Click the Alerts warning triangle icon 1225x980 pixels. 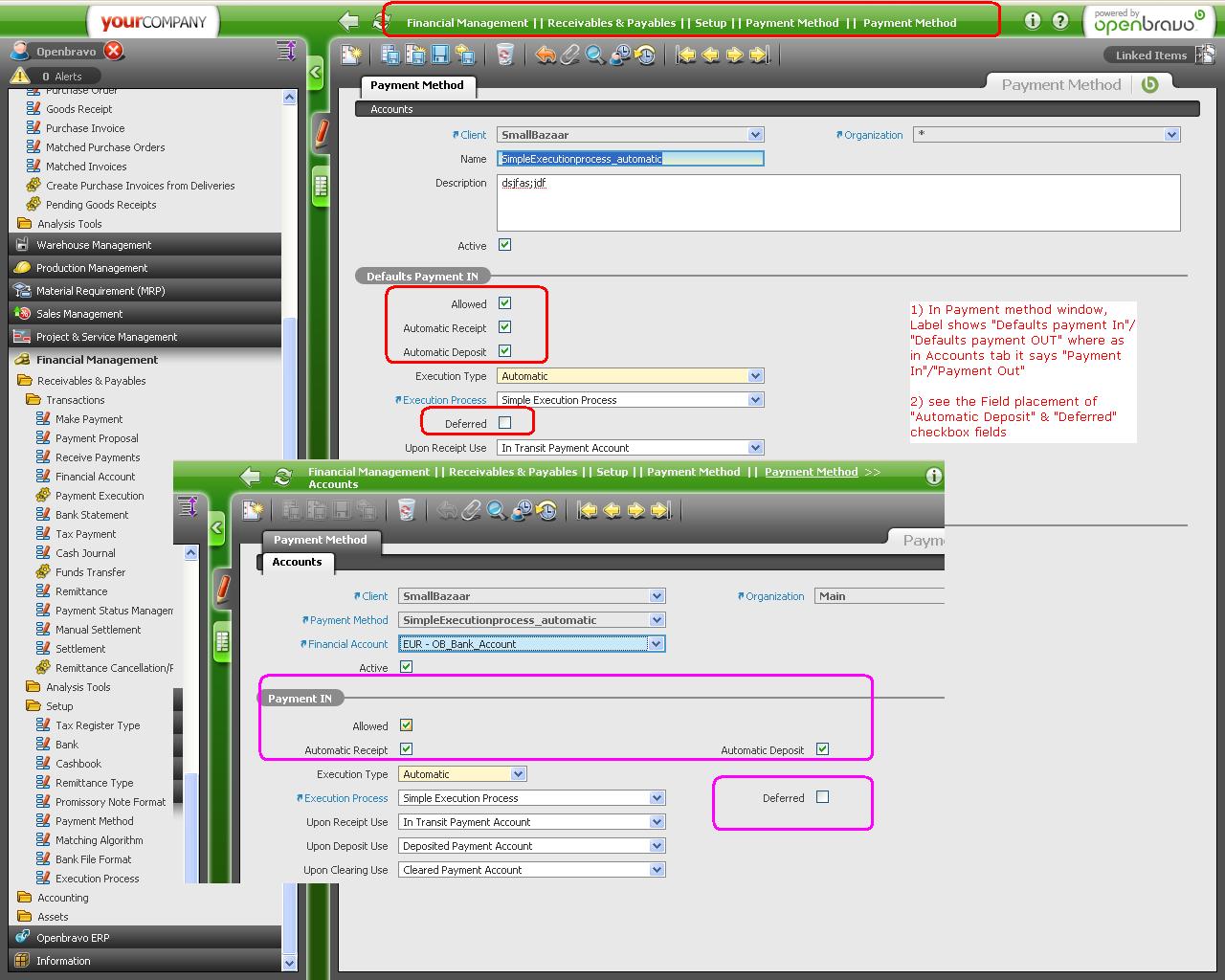[20, 76]
